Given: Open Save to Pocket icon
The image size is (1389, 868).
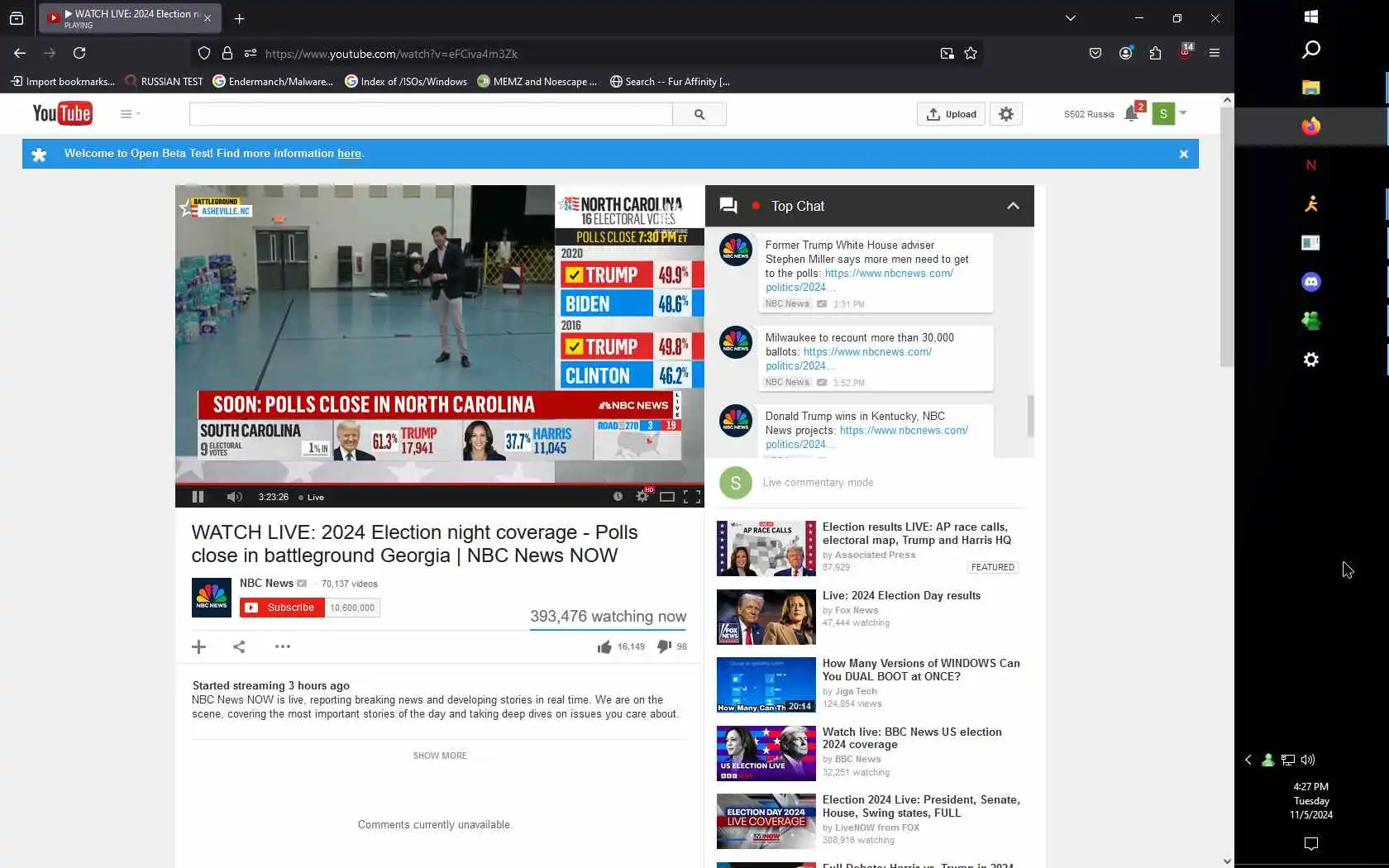Looking at the screenshot, I should (x=1095, y=53).
